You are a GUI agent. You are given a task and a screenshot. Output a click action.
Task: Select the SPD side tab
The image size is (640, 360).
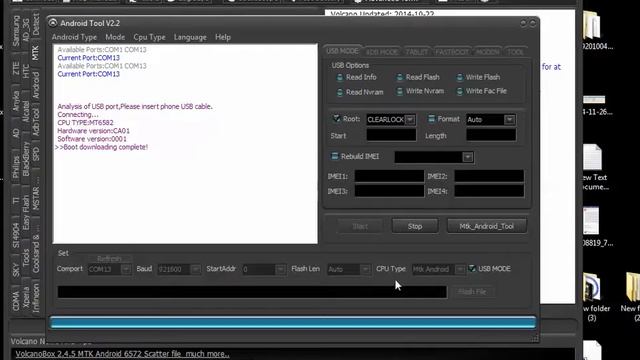pyautogui.click(x=36, y=153)
